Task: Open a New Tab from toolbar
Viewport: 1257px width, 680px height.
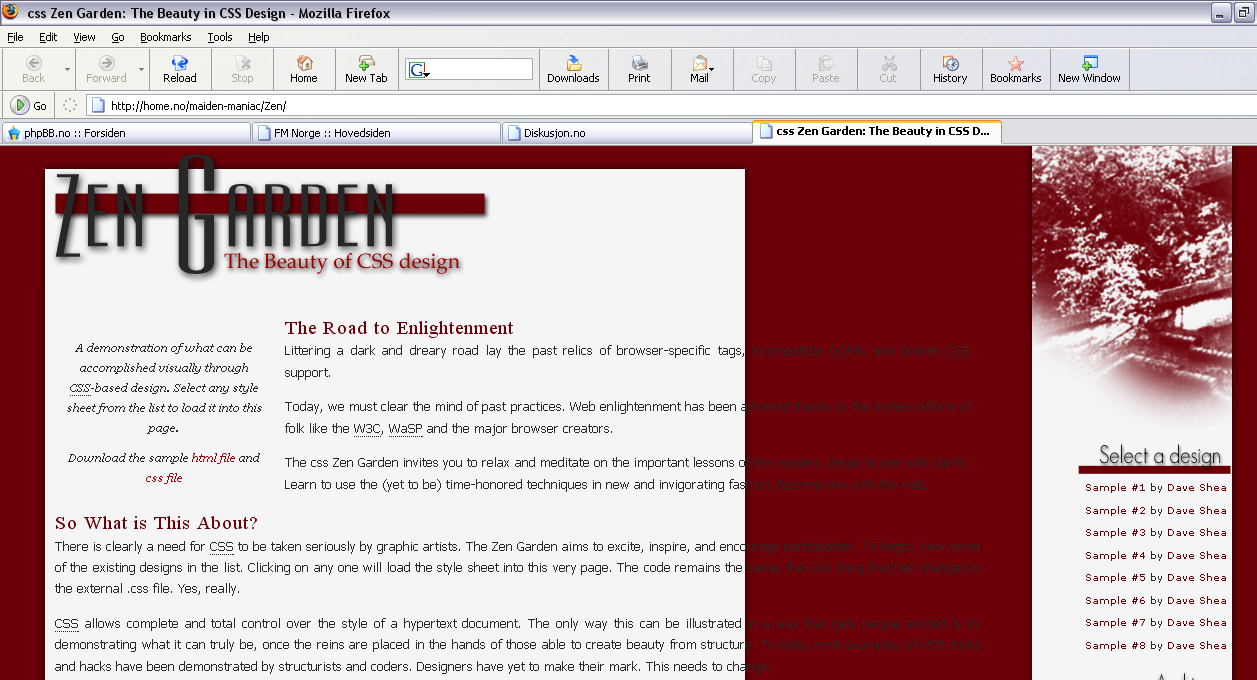Action: click(366, 69)
